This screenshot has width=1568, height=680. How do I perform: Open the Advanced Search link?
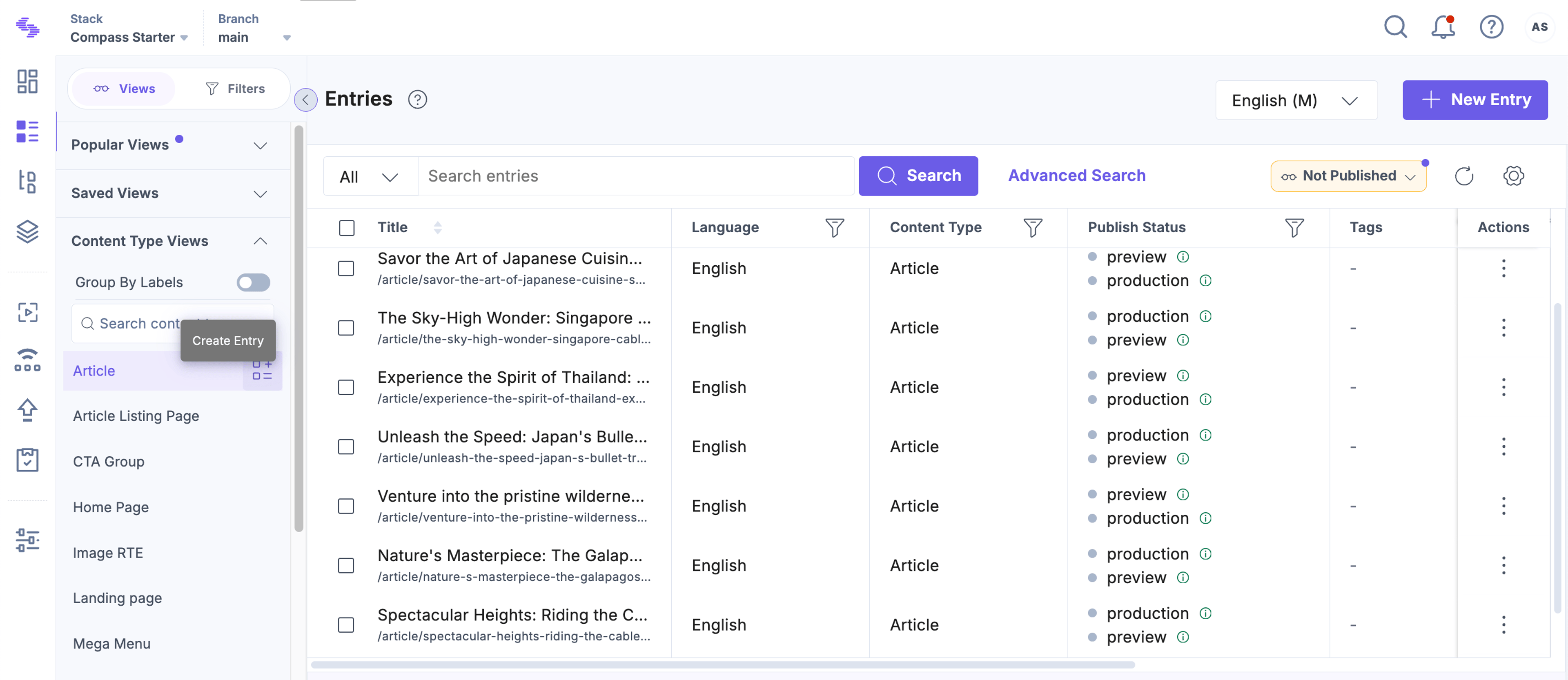(x=1076, y=176)
